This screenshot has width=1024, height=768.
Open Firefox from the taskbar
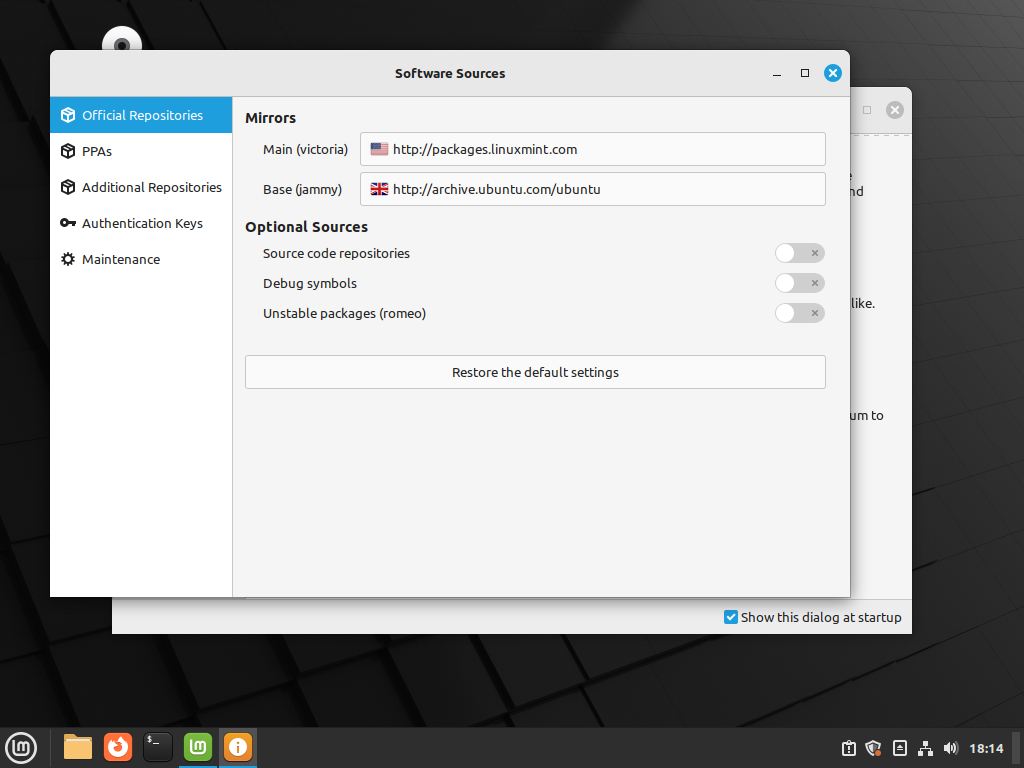118,746
